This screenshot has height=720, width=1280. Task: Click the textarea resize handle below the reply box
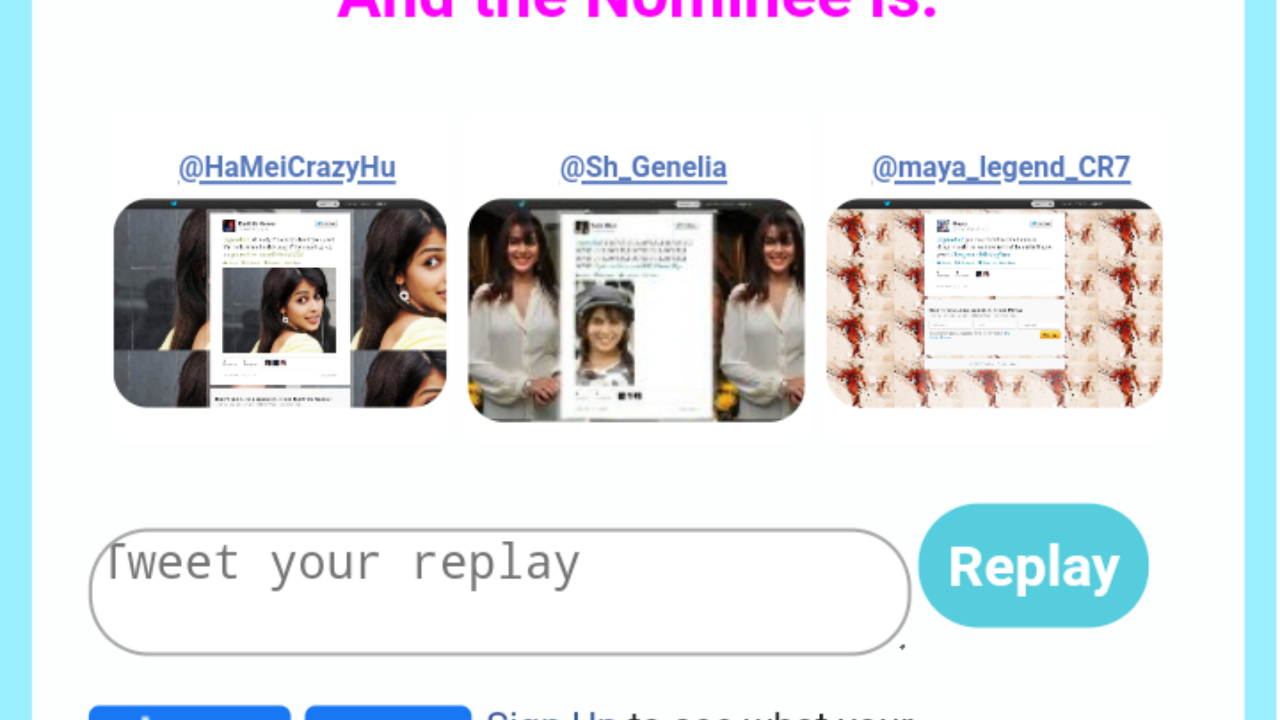902,647
